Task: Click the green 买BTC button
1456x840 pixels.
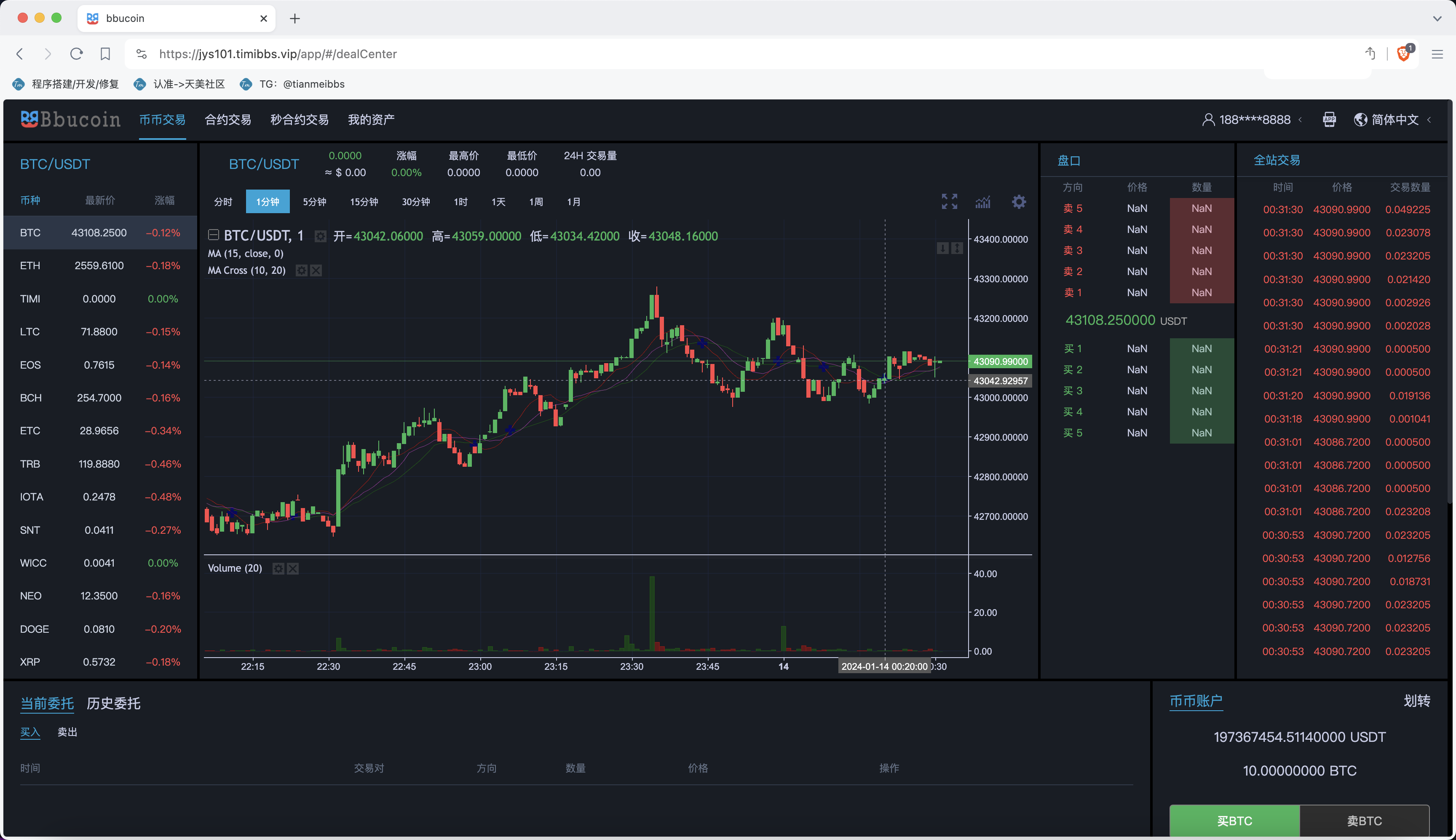Action: pyautogui.click(x=1234, y=820)
